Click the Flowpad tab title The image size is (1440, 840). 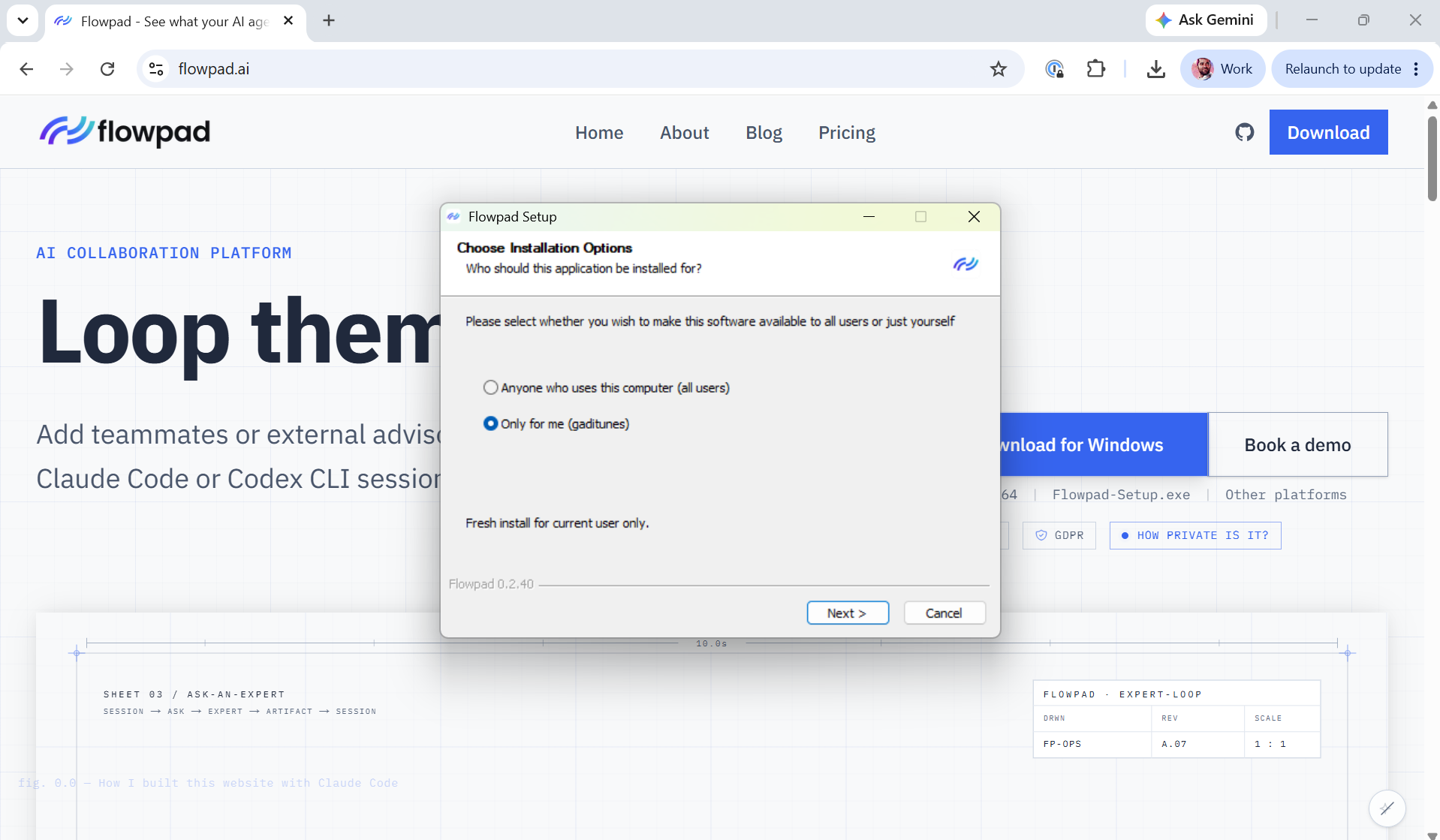[x=175, y=21]
